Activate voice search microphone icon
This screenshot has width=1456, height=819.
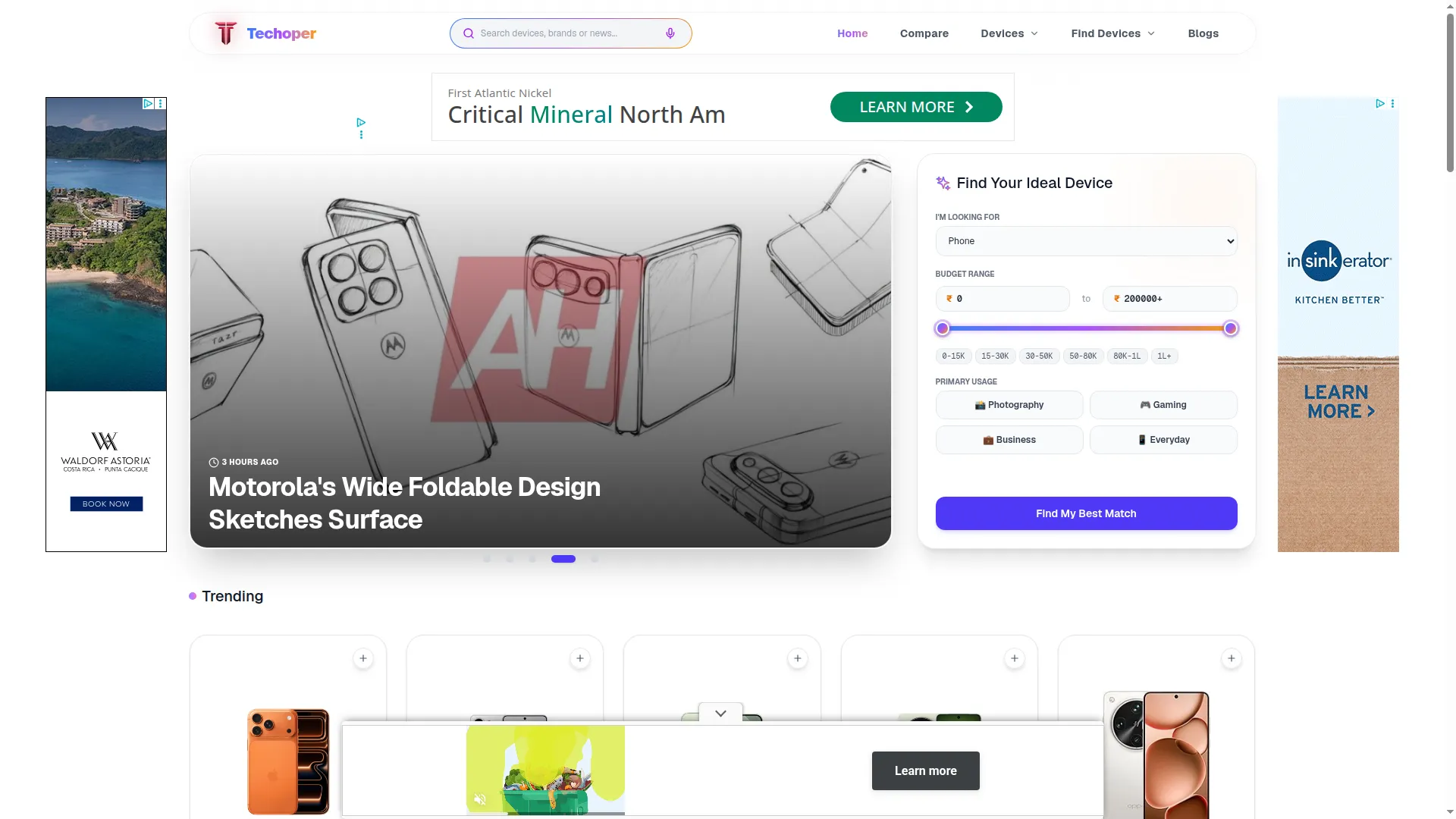tap(670, 33)
